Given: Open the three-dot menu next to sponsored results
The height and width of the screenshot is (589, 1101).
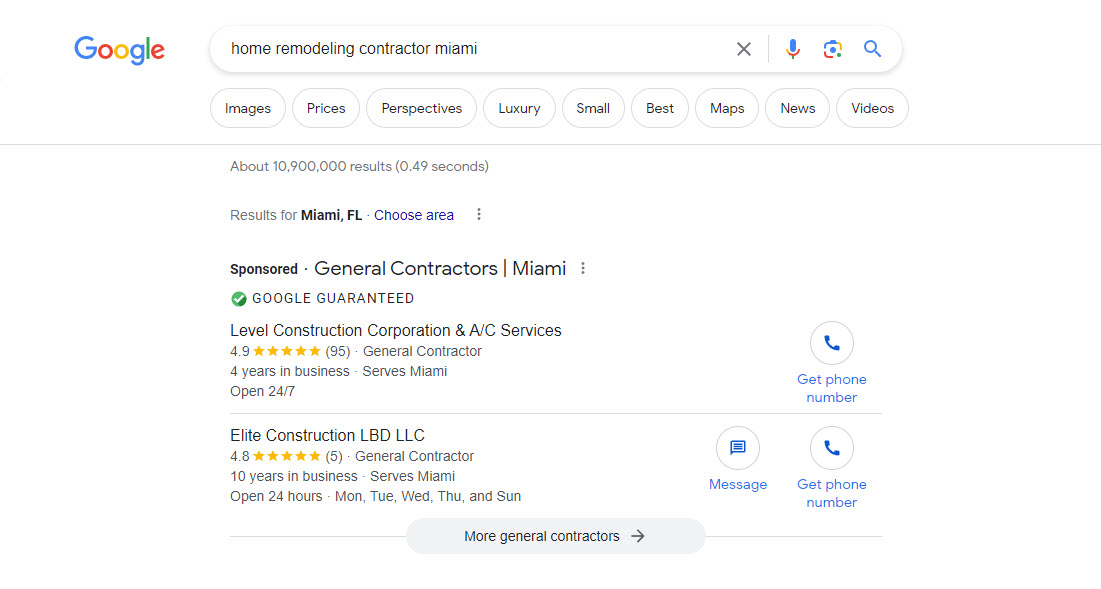Looking at the screenshot, I should (x=583, y=268).
